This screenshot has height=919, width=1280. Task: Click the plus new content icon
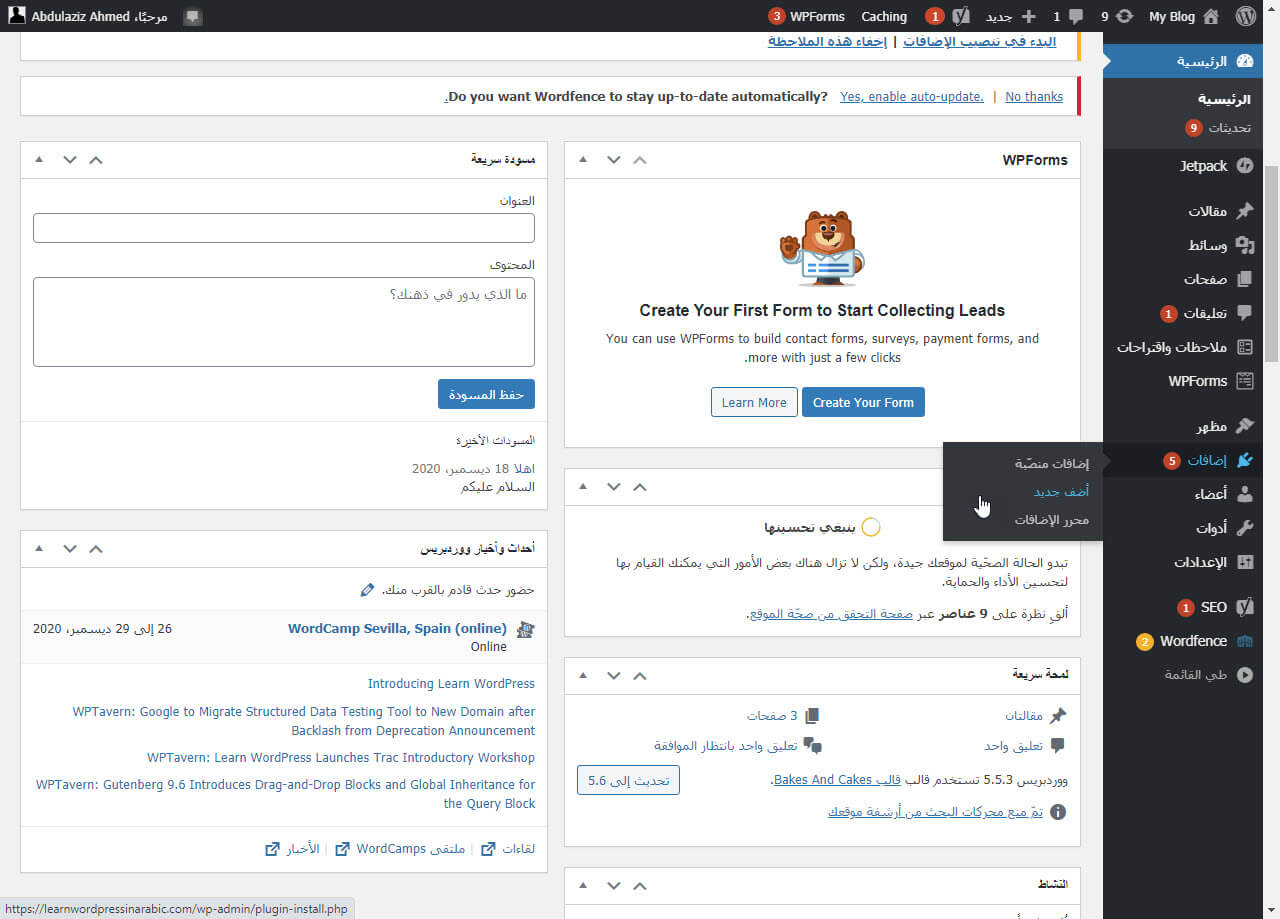[1028, 16]
